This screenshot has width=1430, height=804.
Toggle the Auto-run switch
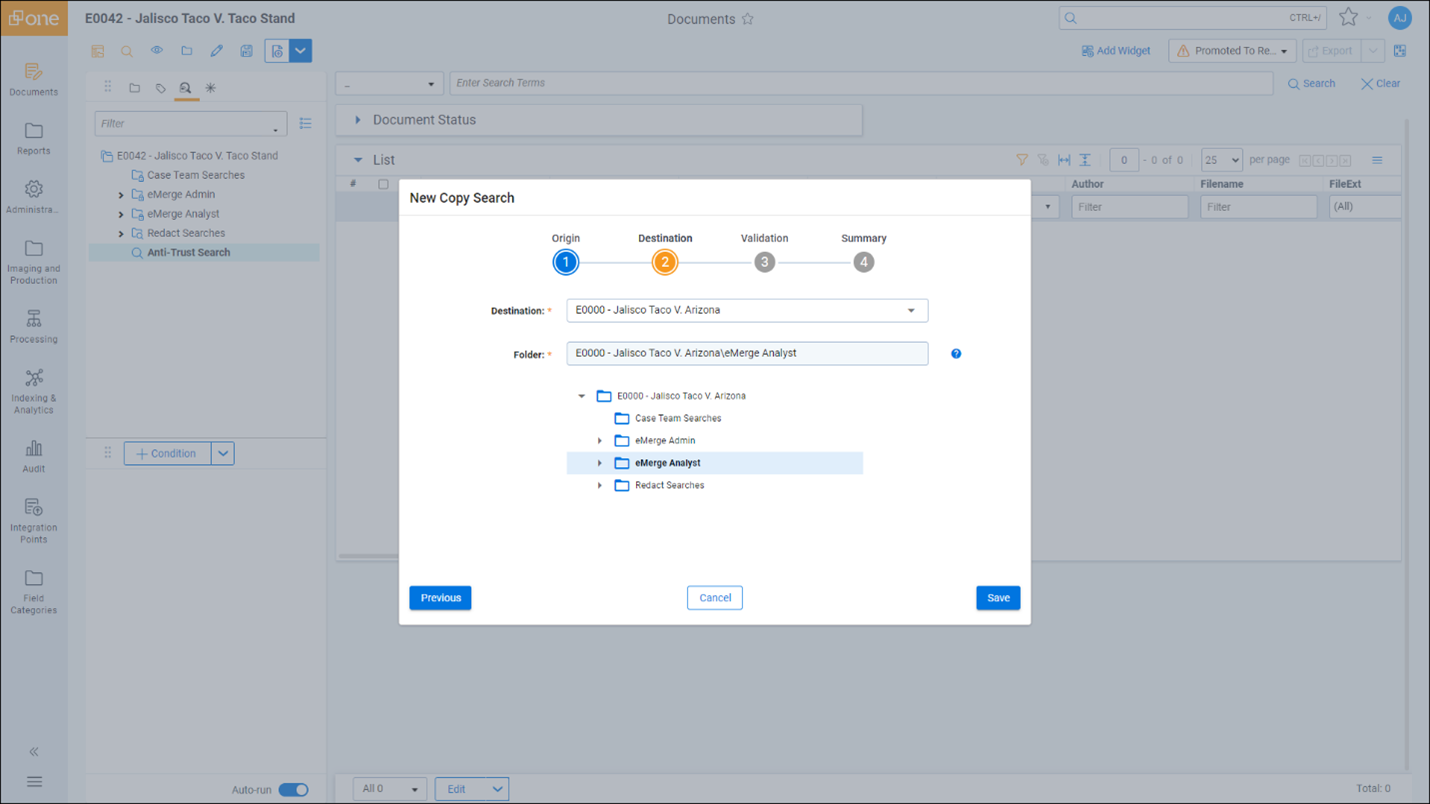(293, 790)
